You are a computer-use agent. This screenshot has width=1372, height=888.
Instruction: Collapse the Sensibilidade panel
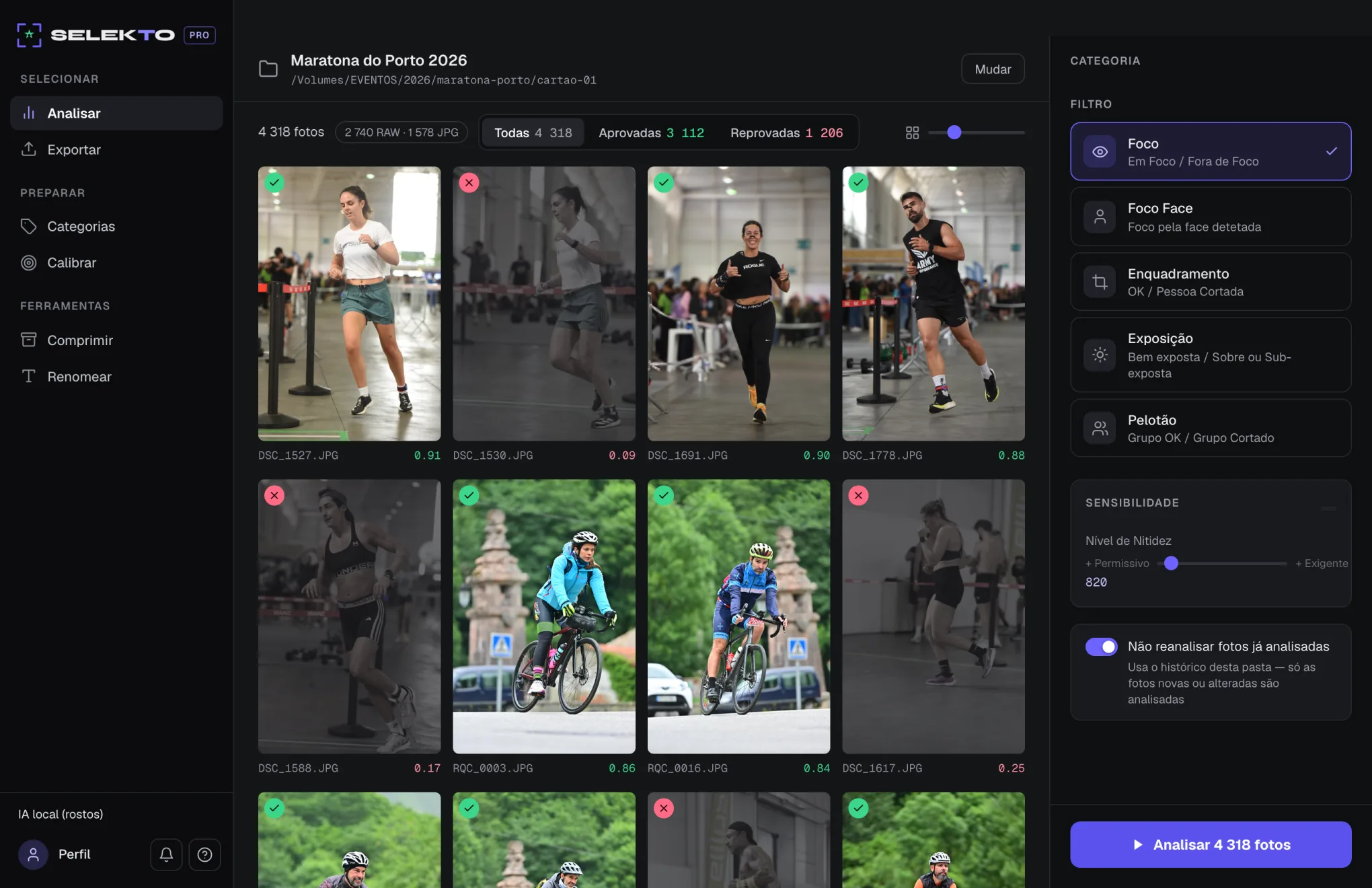pyautogui.click(x=1328, y=509)
